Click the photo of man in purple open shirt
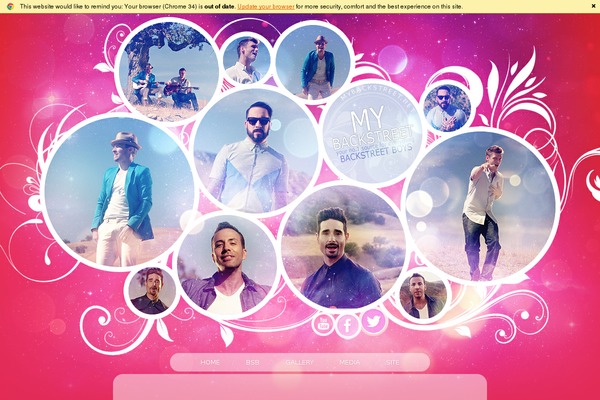 227,264
